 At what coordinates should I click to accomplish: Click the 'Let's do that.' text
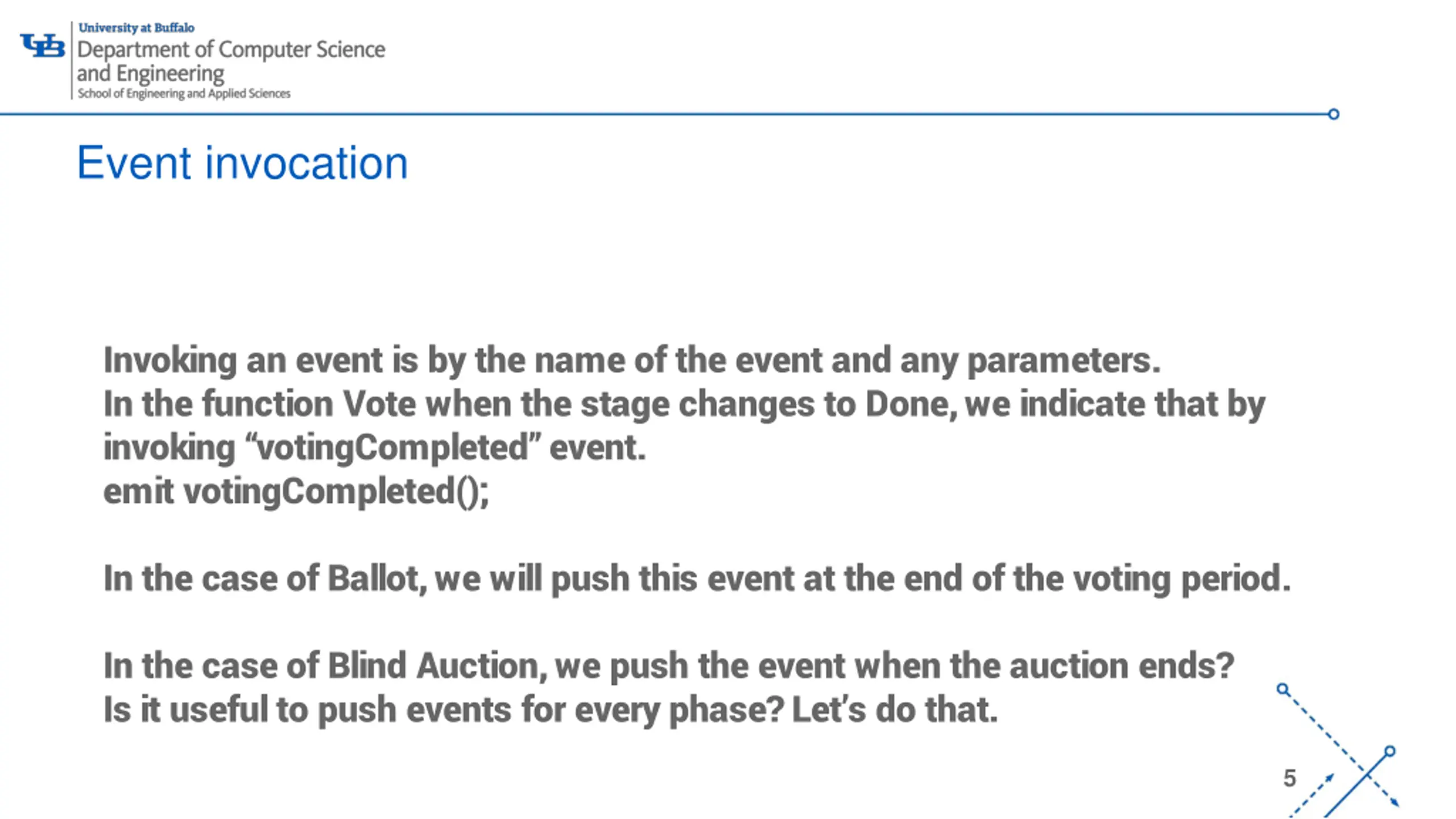tap(895, 710)
